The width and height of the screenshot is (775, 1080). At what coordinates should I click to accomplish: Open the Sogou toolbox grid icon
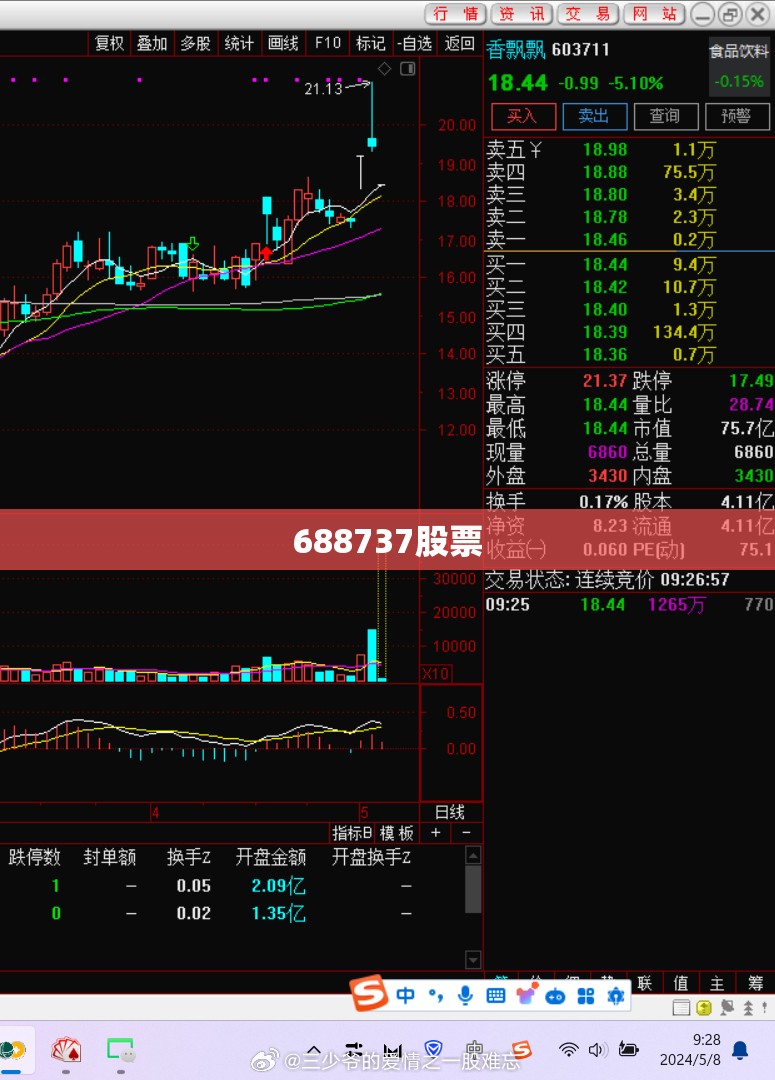coord(586,996)
